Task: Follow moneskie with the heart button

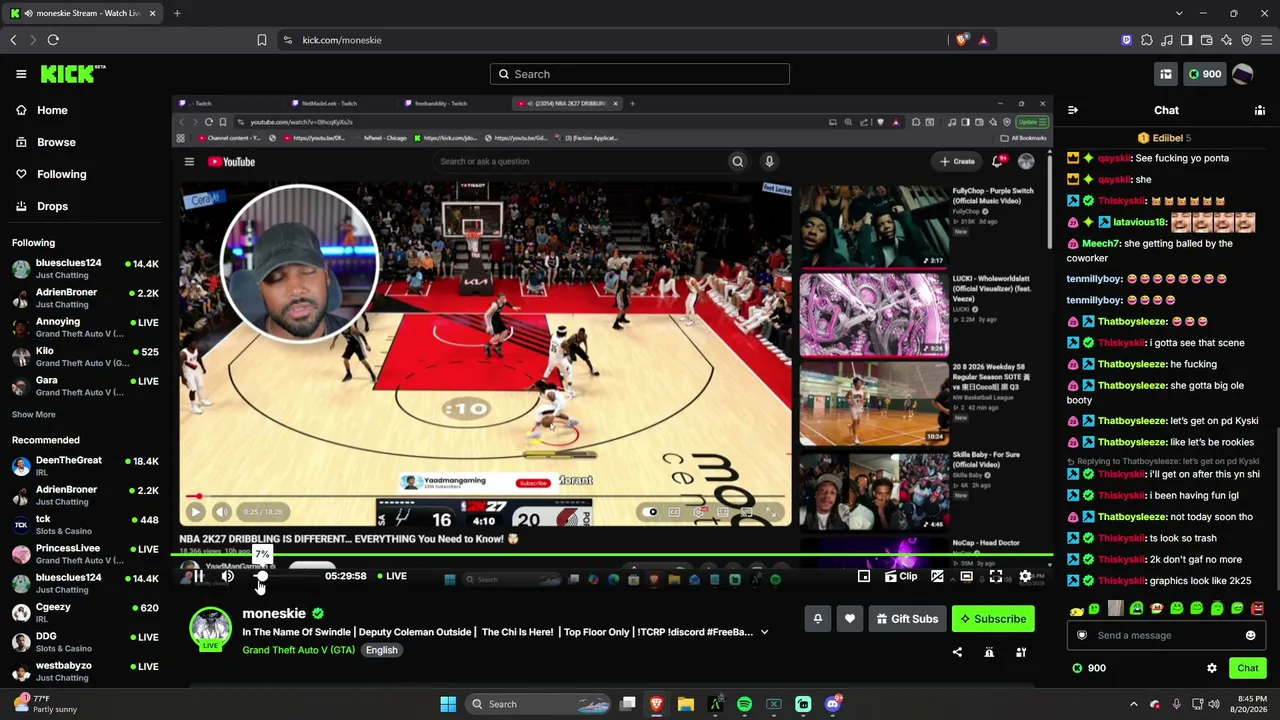Action: 850,619
